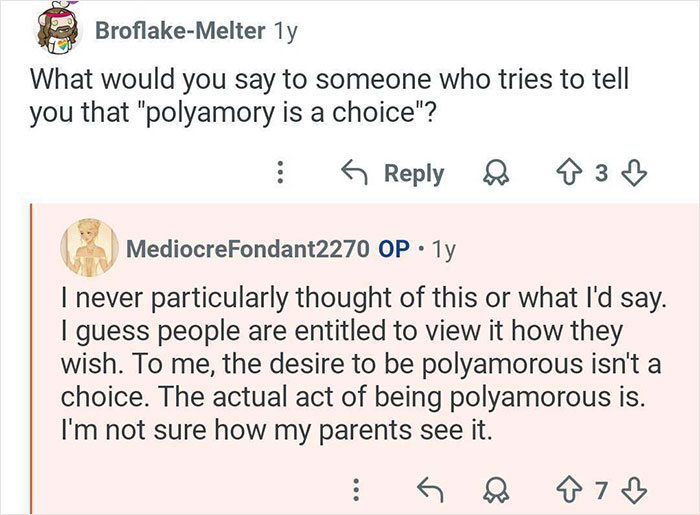Open three-dot menu on Broflake-Melter's comment
Viewport: 700px width, 515px height.
point(283,174)
